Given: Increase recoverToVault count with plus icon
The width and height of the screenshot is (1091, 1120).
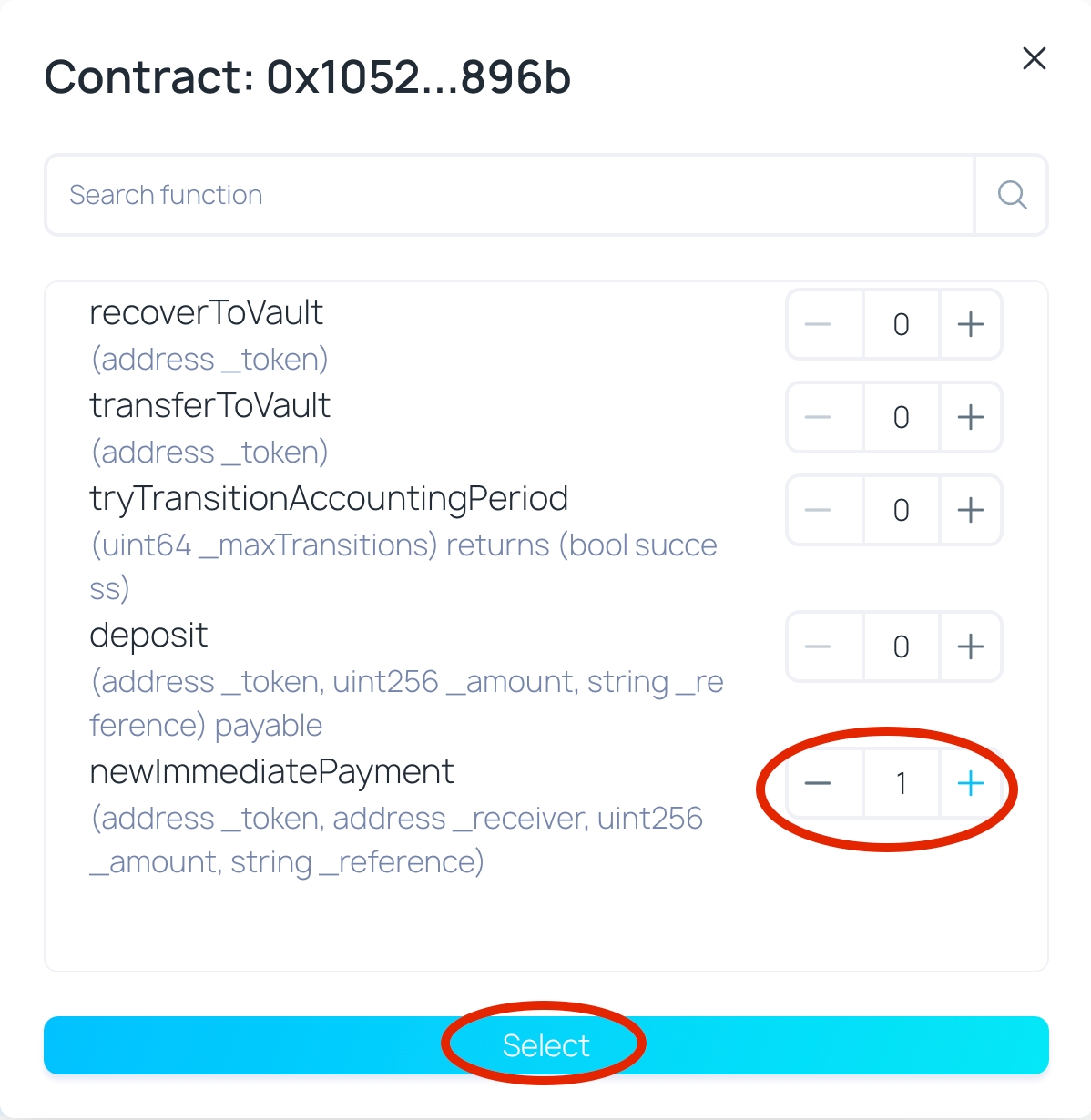Looking at the screenshot, I should 971,324.
